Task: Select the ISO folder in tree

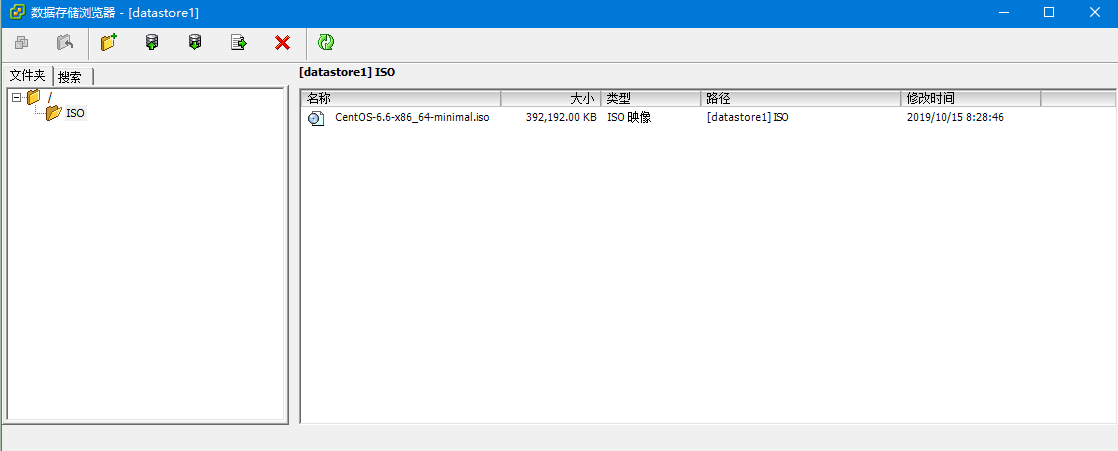Action: click(76, 113)
